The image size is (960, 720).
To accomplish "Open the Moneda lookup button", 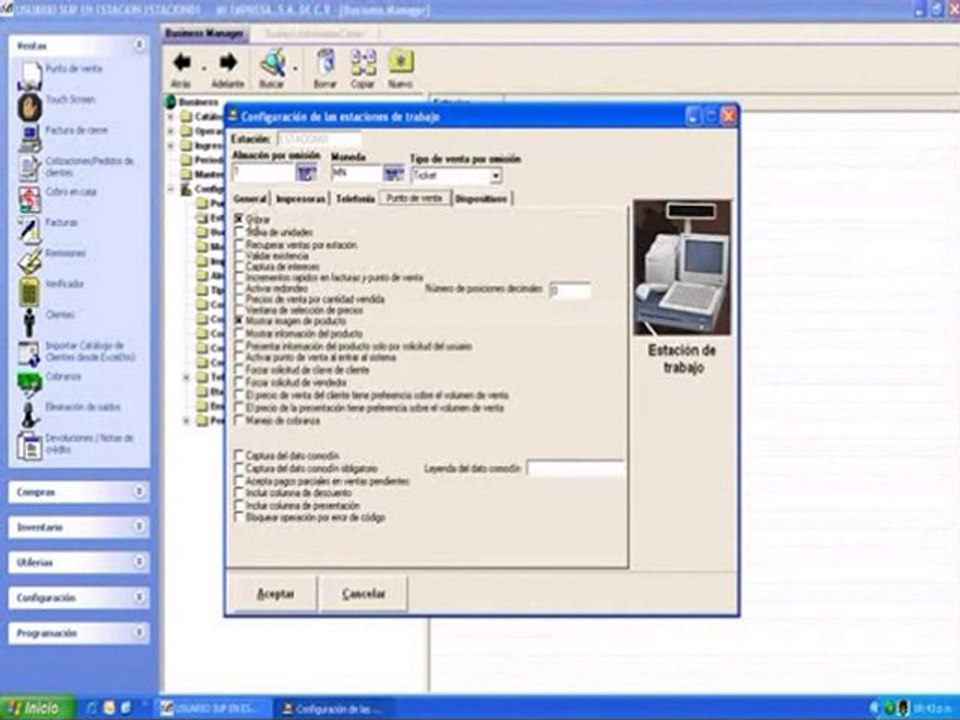I will [394, 173].
